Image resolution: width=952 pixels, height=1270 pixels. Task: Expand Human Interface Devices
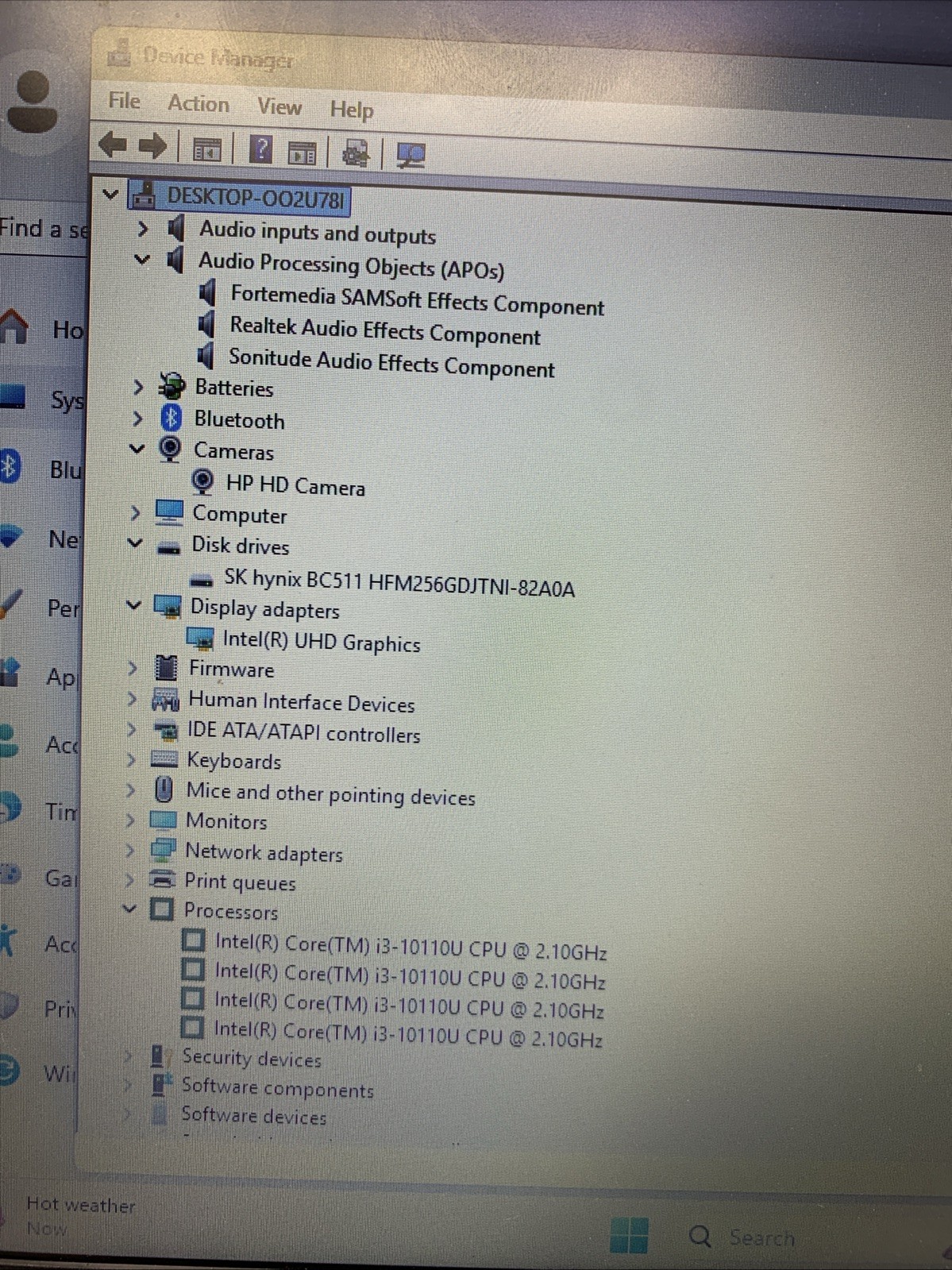(x=132, y=700)
